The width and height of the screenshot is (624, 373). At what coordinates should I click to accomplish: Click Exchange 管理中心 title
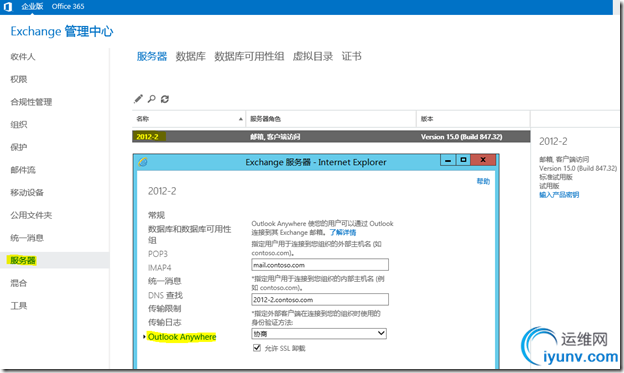62,31
